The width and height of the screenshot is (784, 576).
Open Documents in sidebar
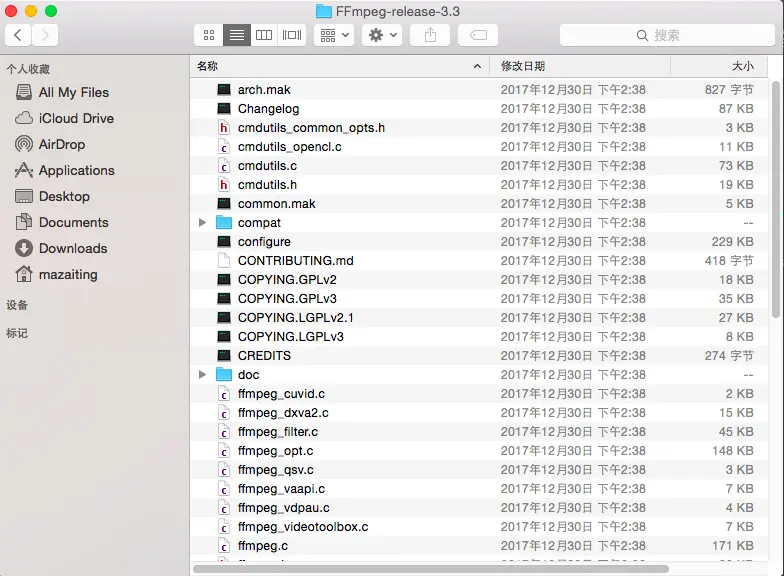[x=62, y=222]
